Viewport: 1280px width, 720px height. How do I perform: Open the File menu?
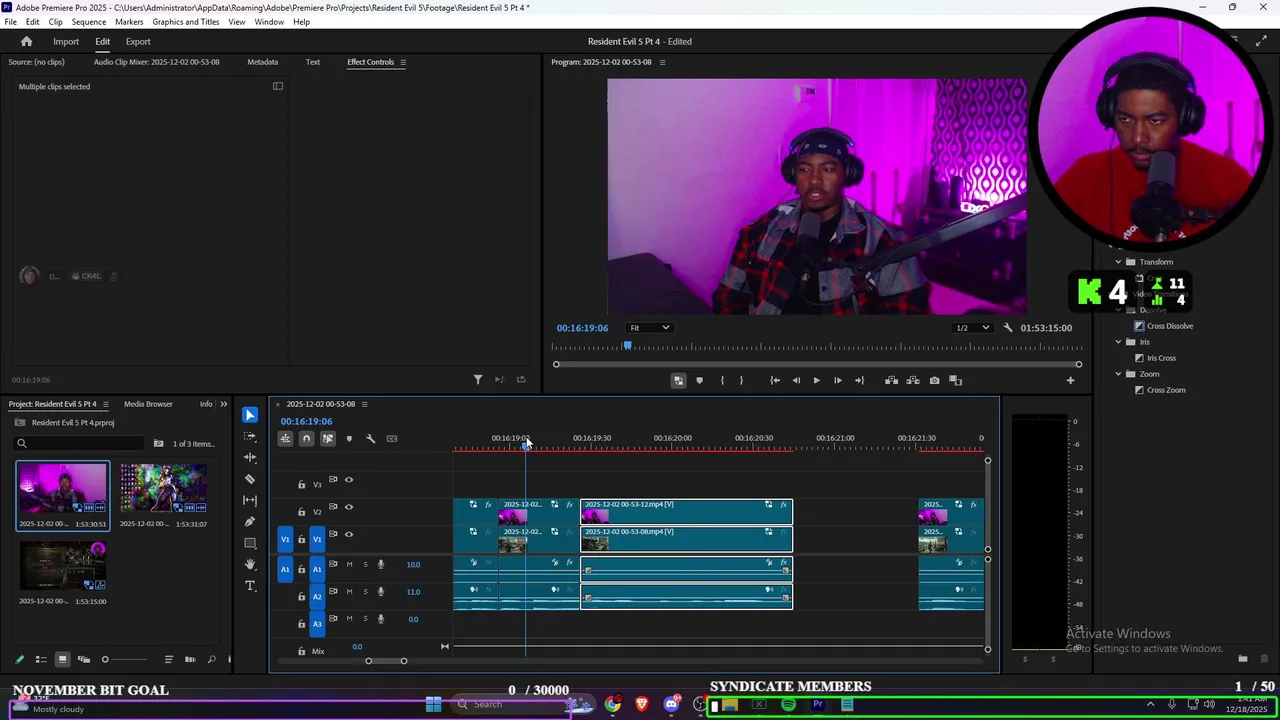(10, 22)
